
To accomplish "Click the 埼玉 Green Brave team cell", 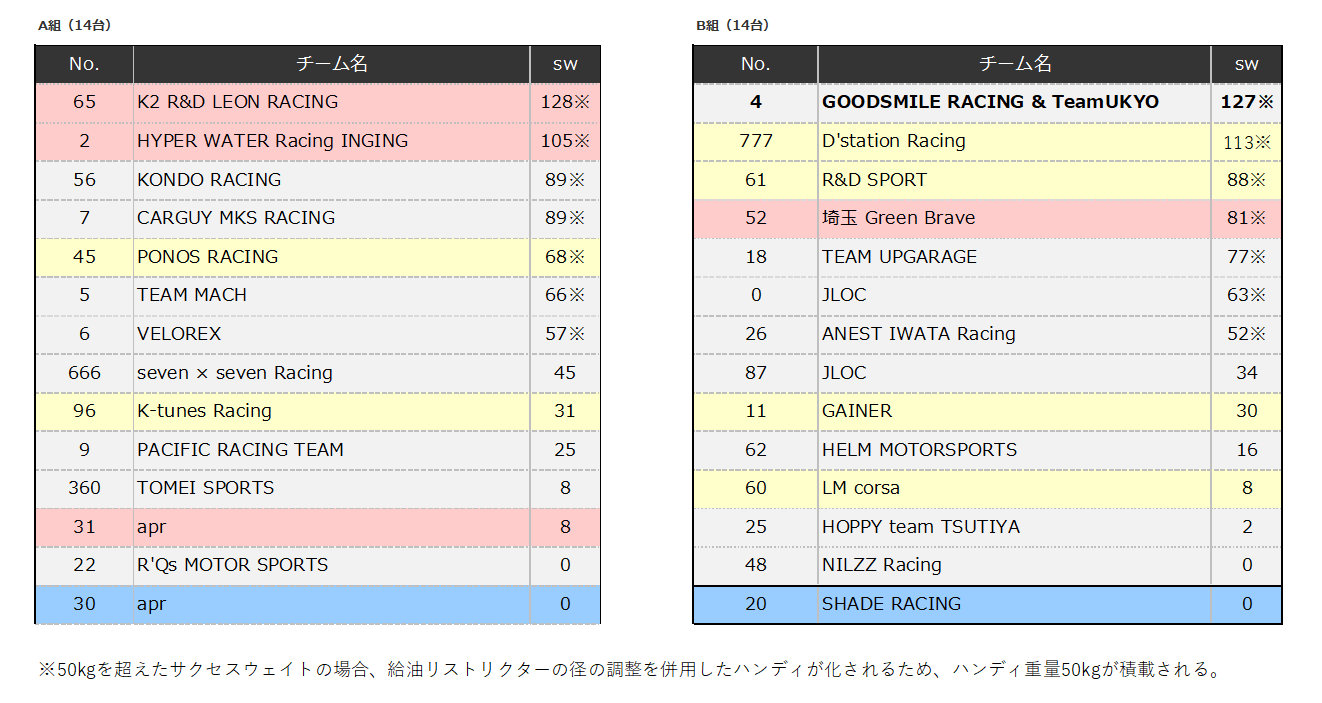I will (x=898, y=218).
